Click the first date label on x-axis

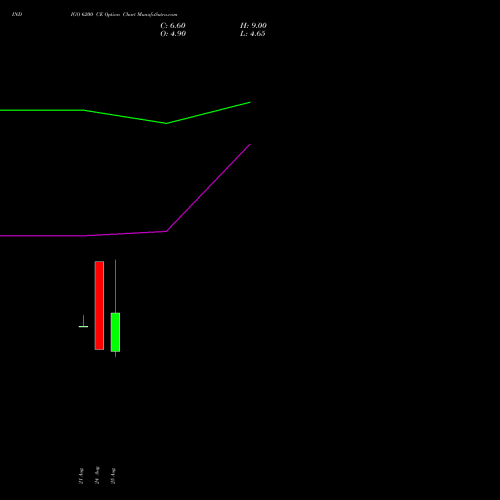click(81, 476)
